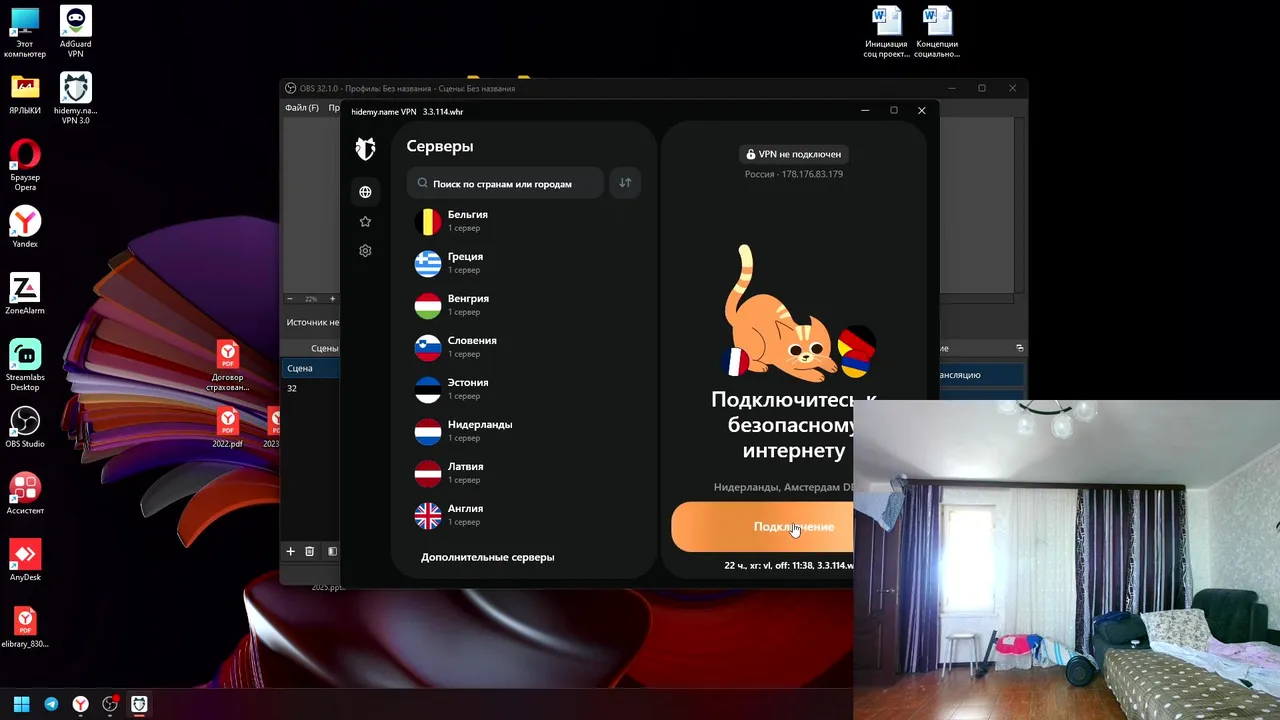Open the 'Файл (F)' menu in OBS

click(x=302, y=108)
